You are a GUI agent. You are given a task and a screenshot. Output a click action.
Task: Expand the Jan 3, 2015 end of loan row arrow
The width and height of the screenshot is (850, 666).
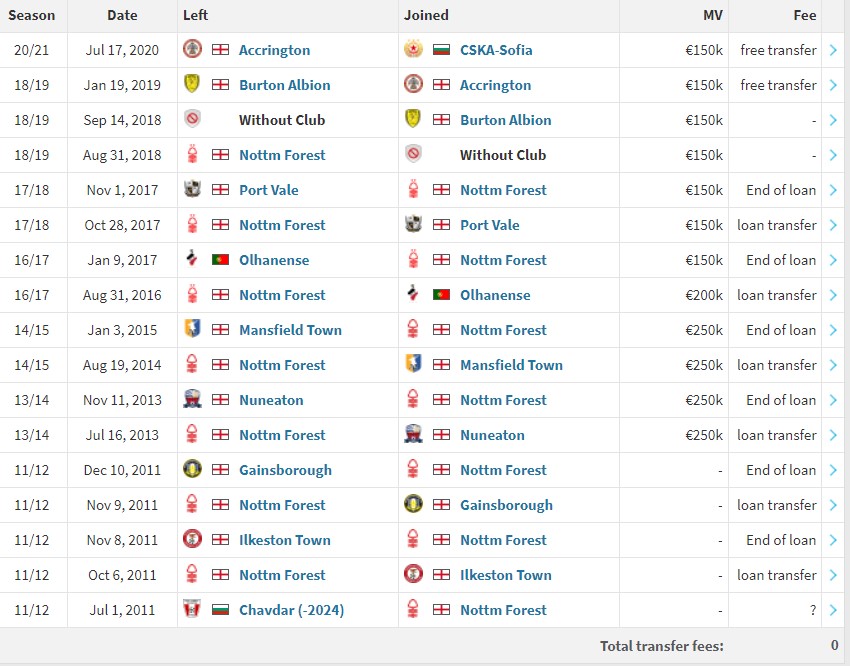(833, 330)
